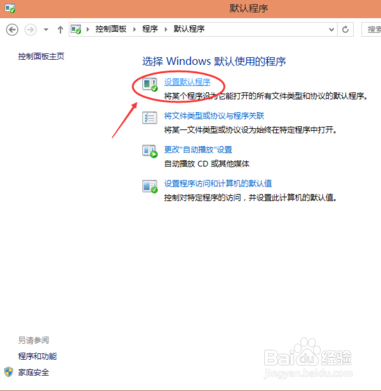Click the 另请参阅 label
The image size is (381, 391).
[x=33, y=340]
